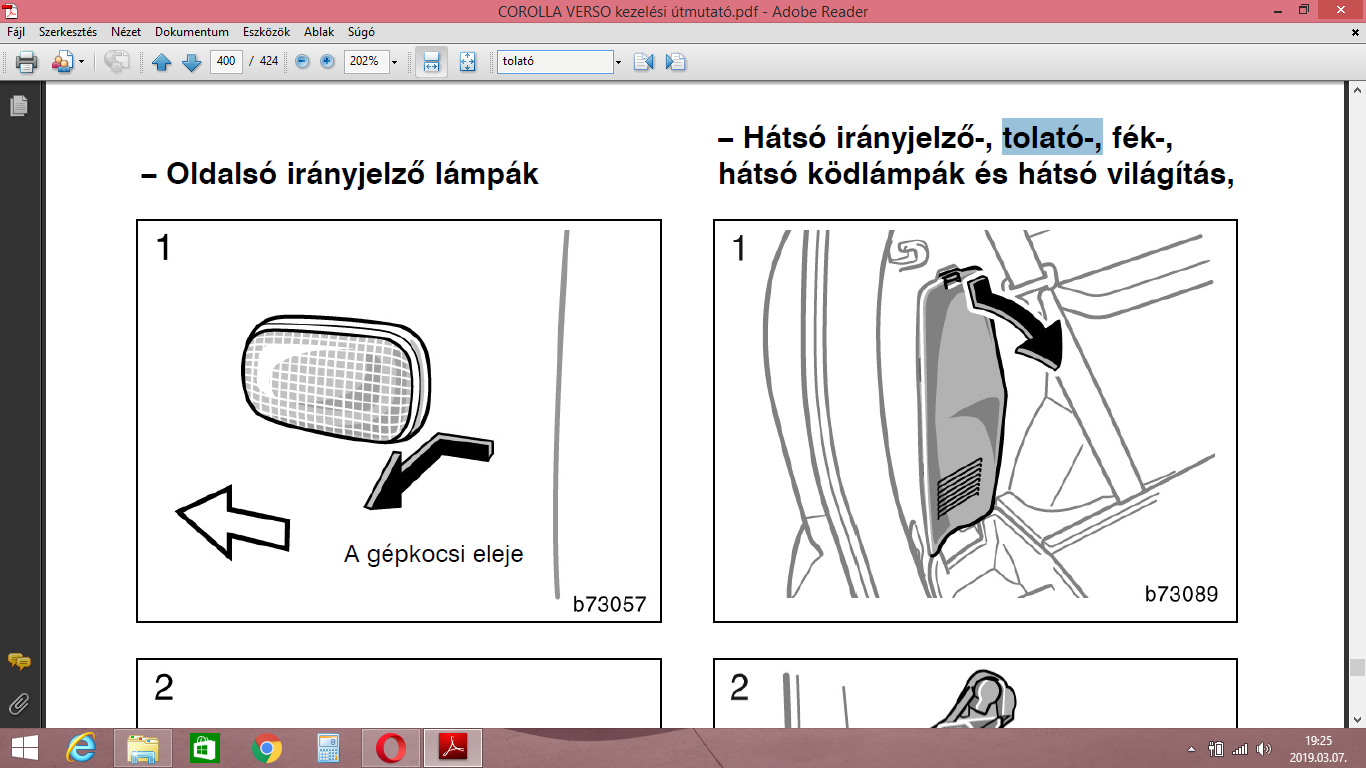Show hidden tray icons arrow
Screen dimensions: 1366x768
[1191, 748]
